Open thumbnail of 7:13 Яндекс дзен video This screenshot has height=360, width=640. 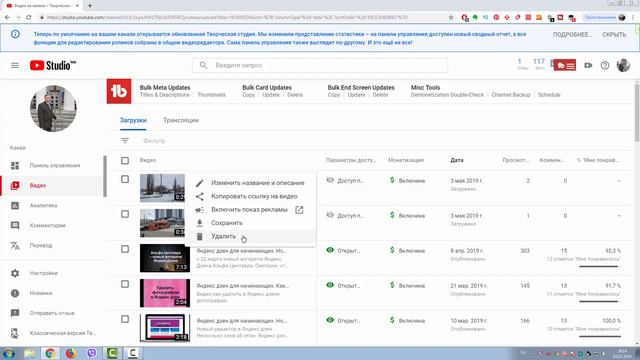click(x=164, y=258)
